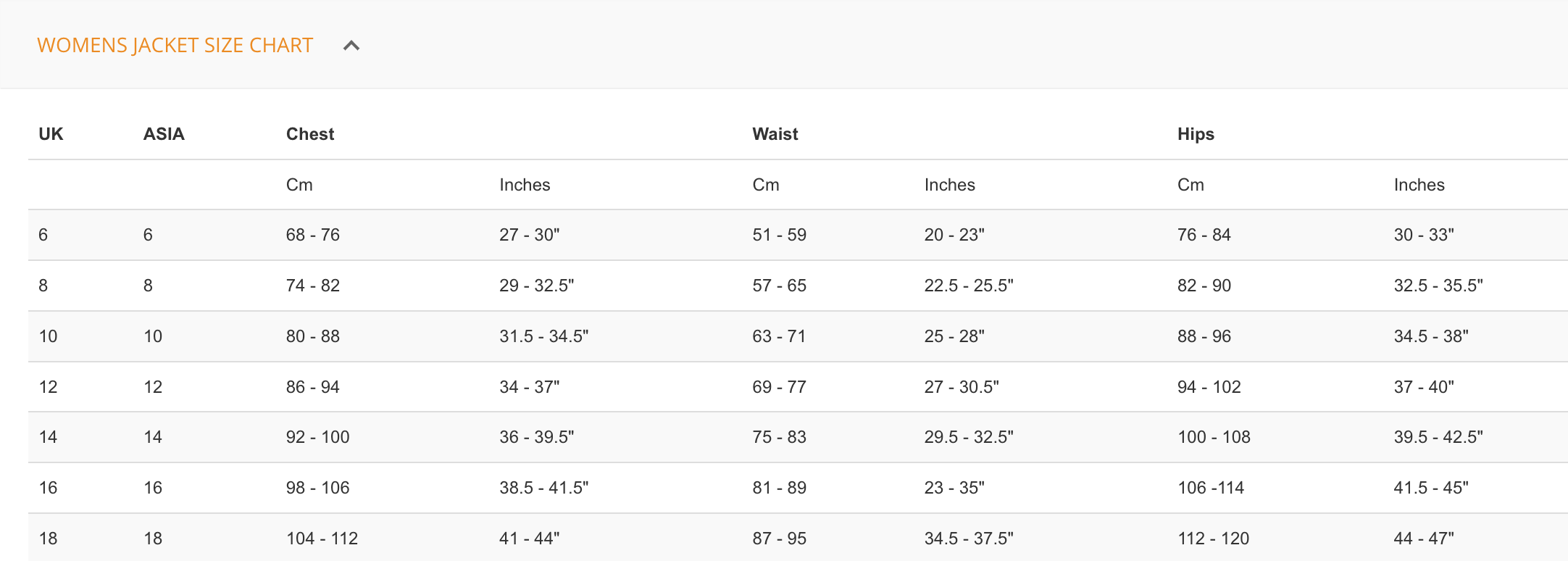
Task: Select the hips cm value 88 - 96
Action: click(1204, 336)
